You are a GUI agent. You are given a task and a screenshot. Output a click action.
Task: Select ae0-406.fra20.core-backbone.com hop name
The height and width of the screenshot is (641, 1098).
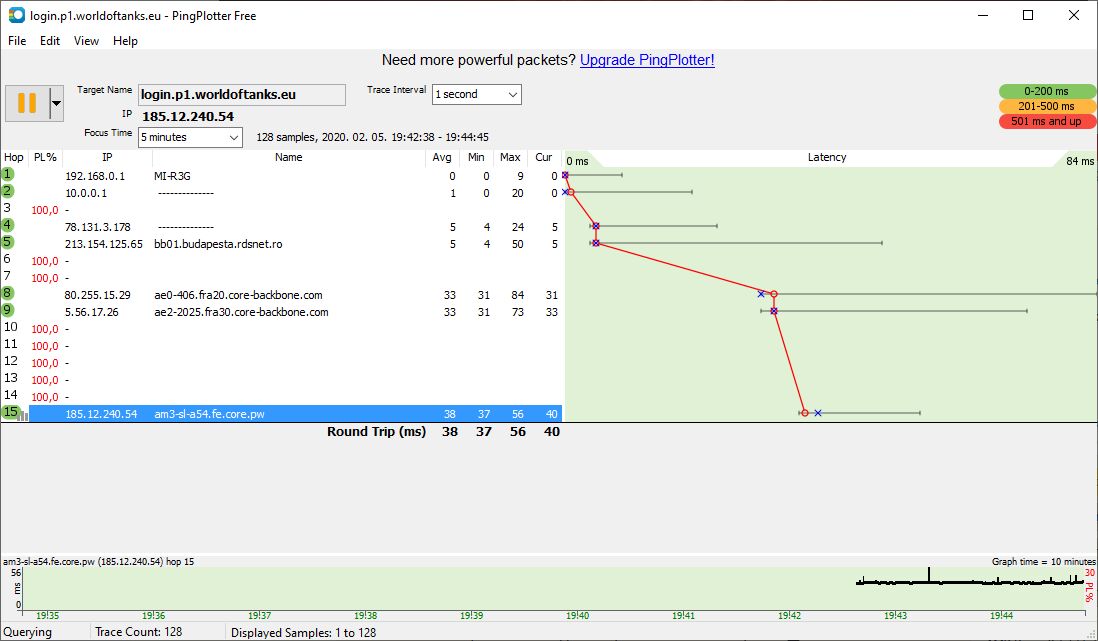coord(238,295)
